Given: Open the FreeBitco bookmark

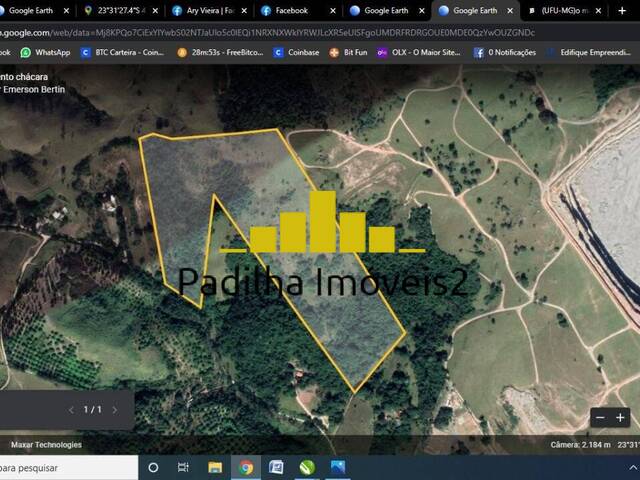Looking at the screenshot, I should [220, 52].
